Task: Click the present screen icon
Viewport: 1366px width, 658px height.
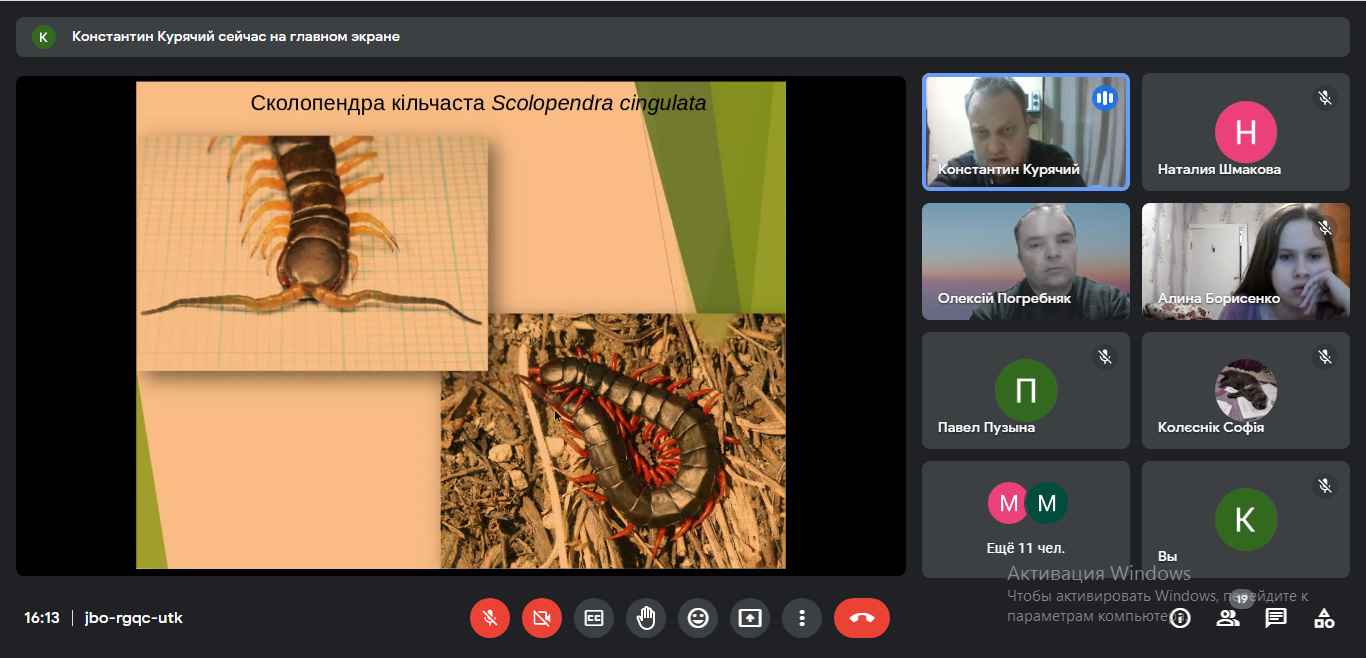Action: coord(750,618)
